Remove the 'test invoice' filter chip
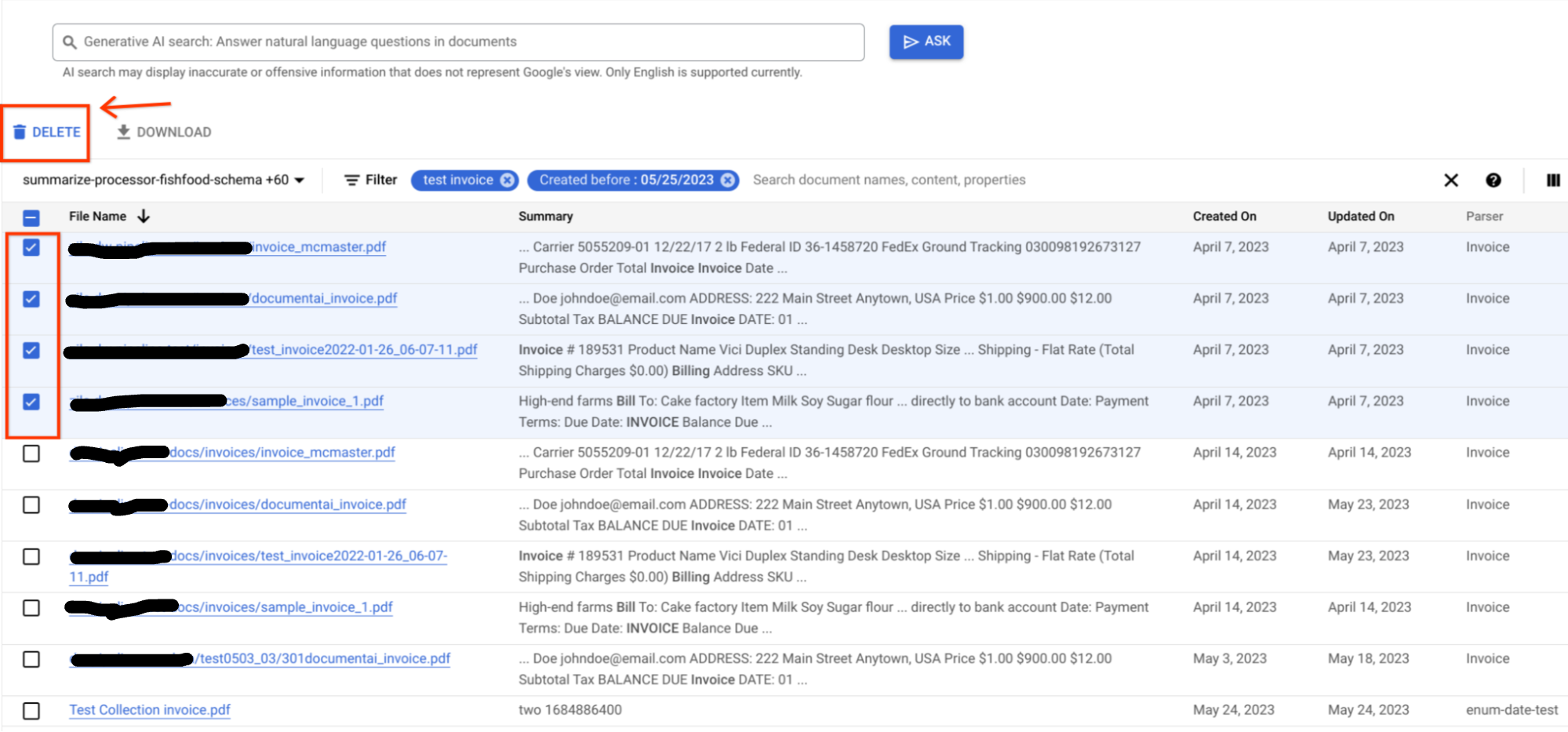This screenshot has width=1568, height=732. coord(508,180)
